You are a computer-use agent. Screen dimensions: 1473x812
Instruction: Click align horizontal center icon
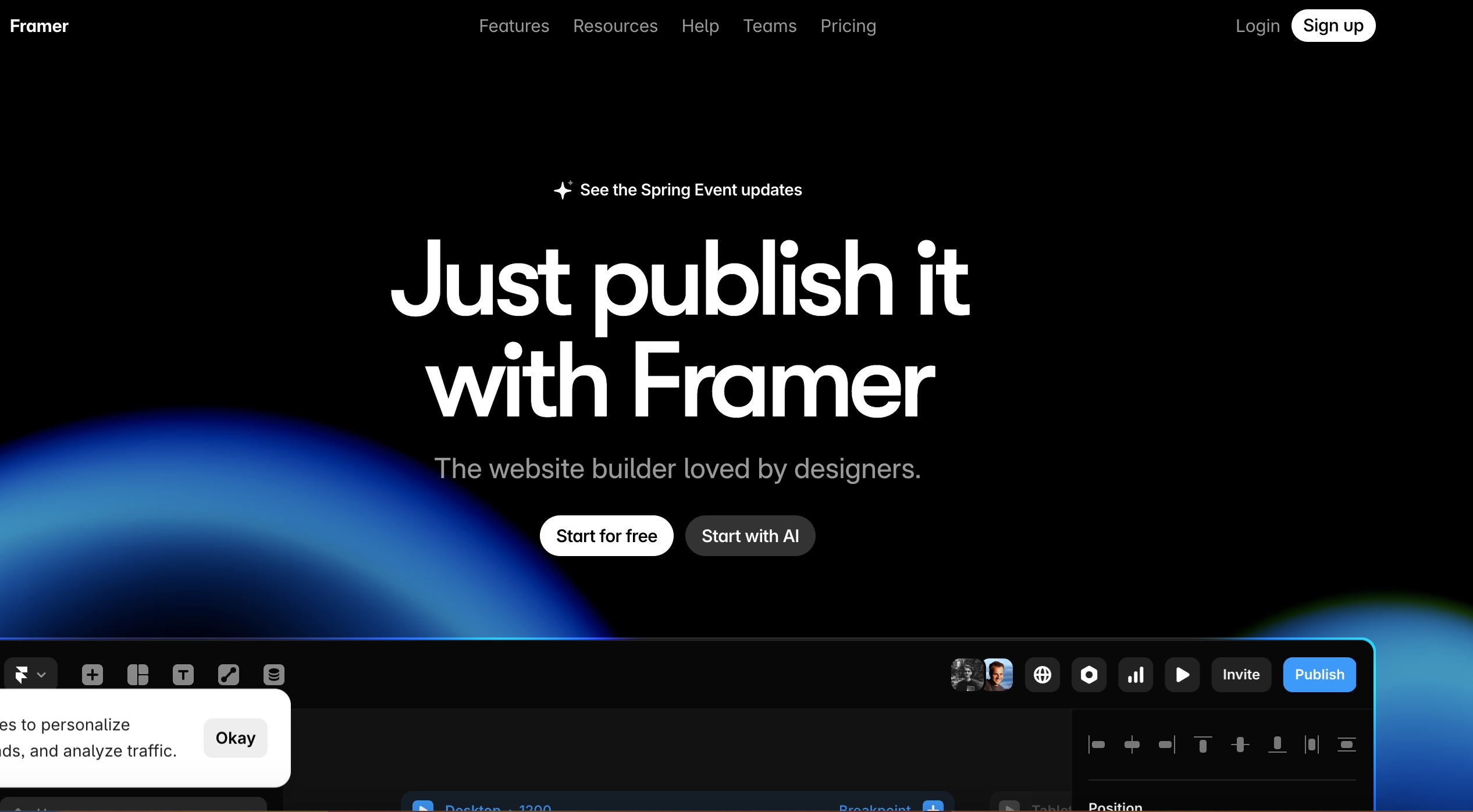click(1132, 745)
